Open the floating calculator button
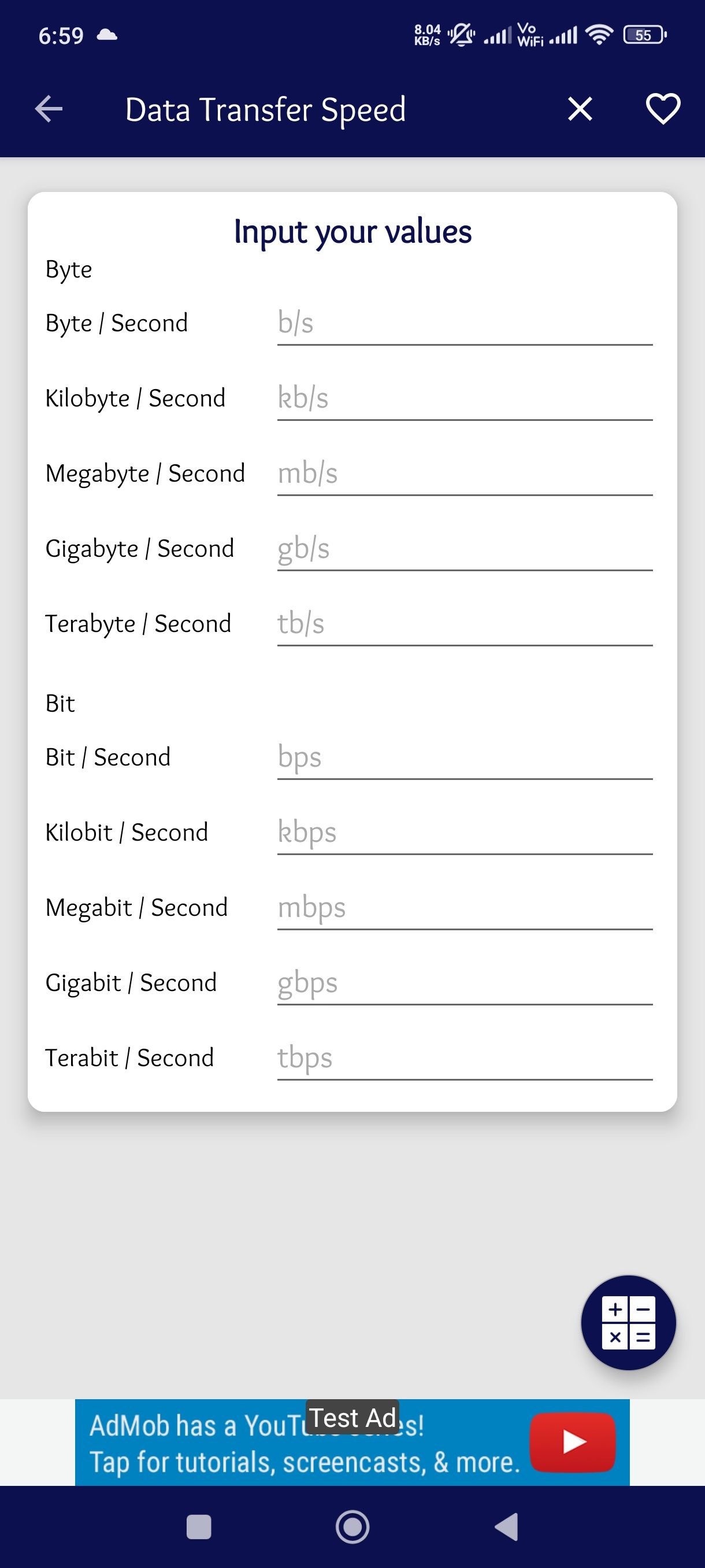 (x=628, y=1322)
